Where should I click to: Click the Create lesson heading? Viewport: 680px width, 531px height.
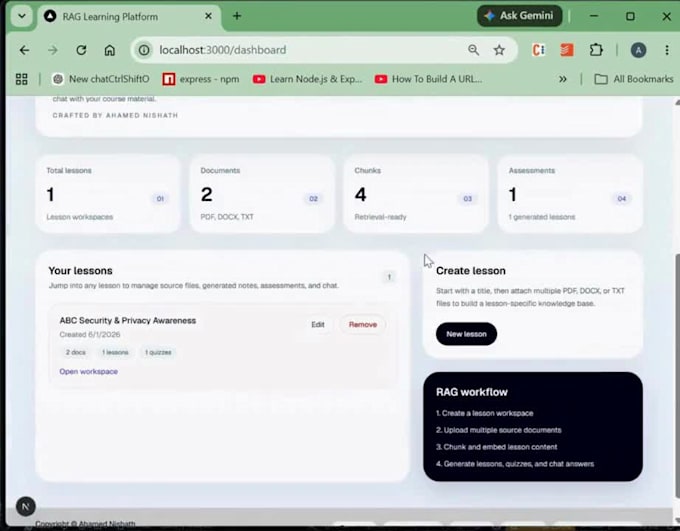click(x=471, y=271)
